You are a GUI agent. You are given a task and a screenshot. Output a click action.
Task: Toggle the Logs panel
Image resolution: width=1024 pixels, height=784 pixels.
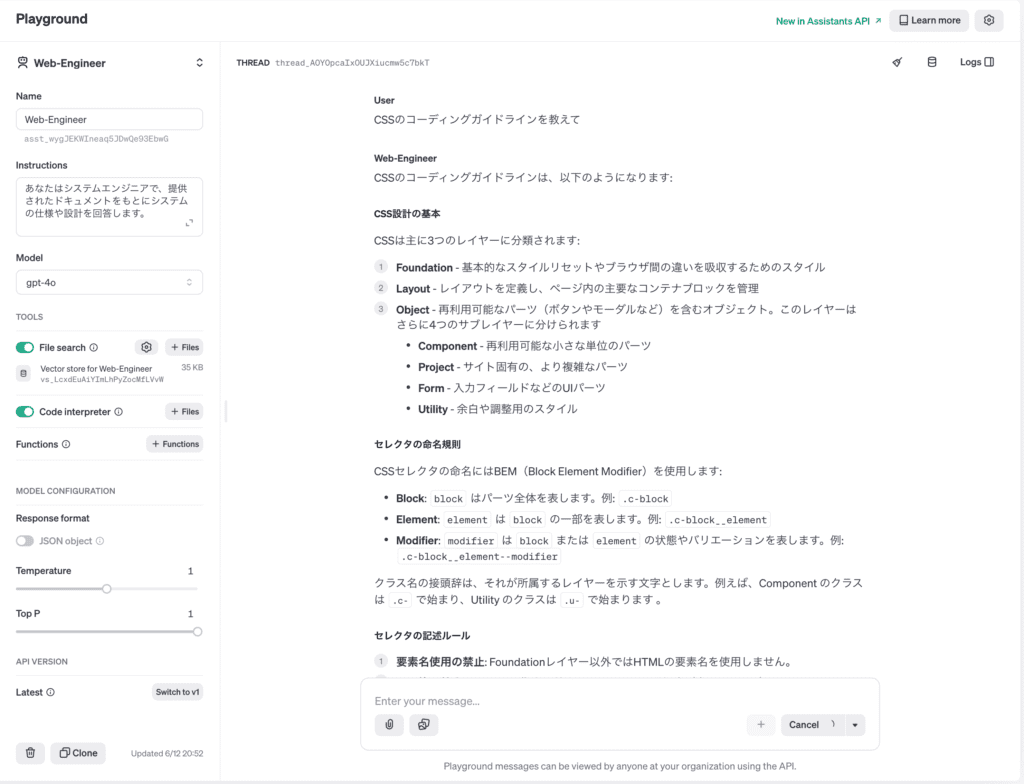coord(976,62)
